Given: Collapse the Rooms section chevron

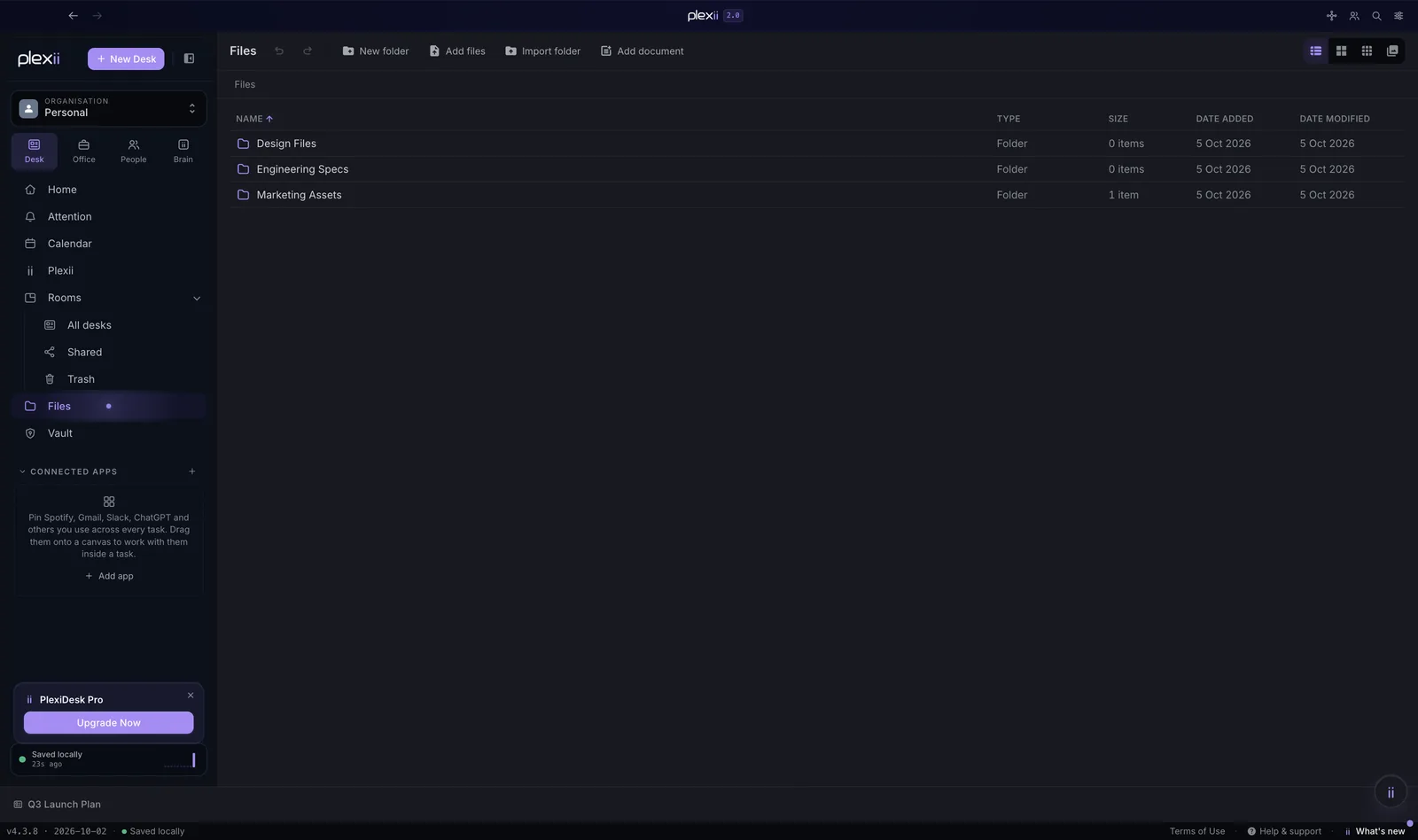Looking at the screenshot, I should point(197,299).
